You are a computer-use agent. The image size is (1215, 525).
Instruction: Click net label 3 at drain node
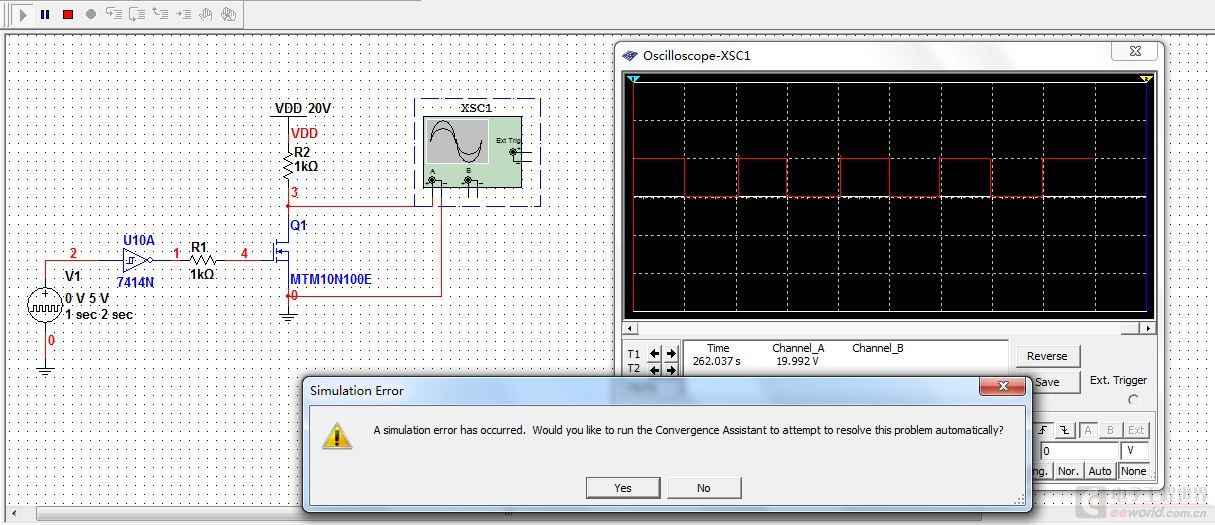[294, 192]
